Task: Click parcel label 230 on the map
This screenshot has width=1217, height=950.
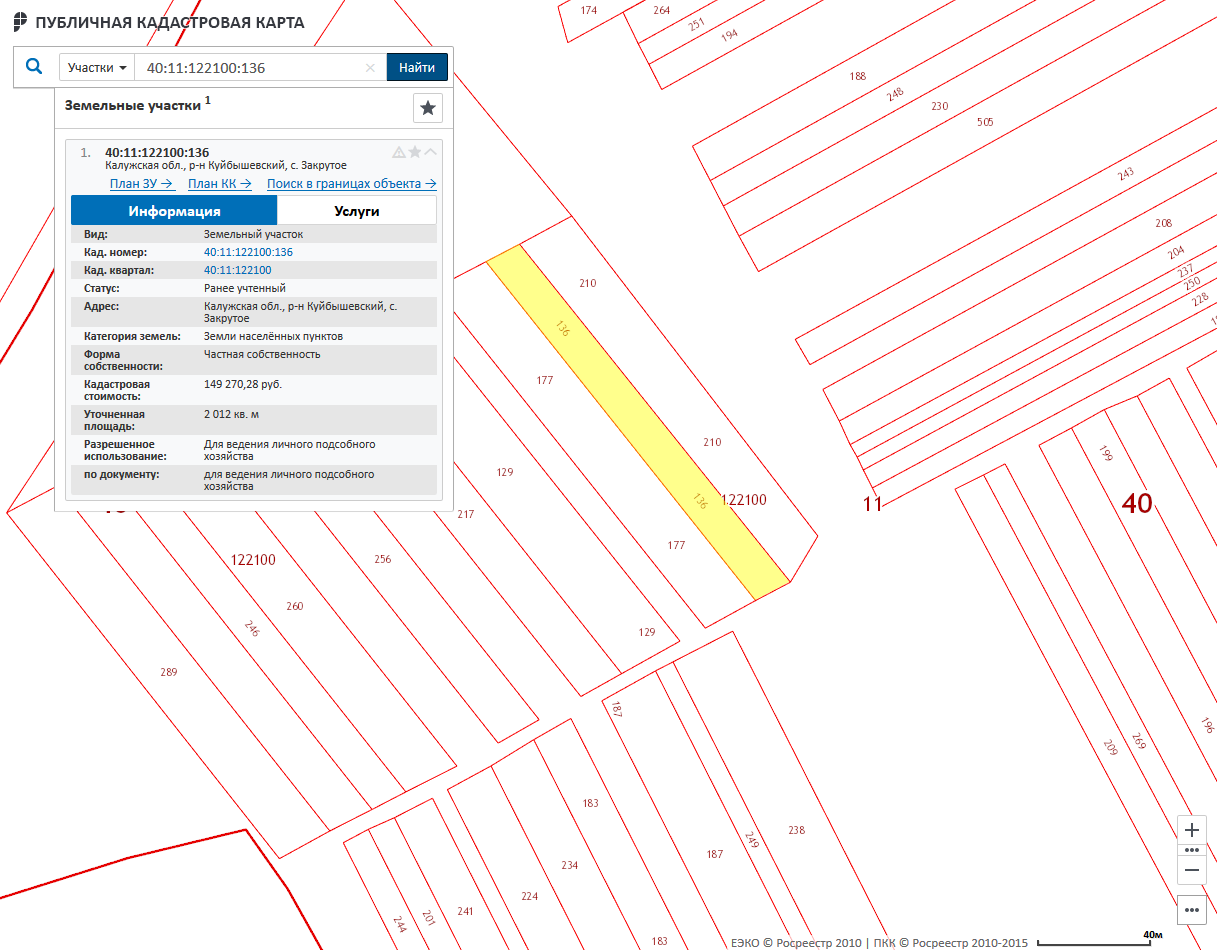Action: click(x=939, y=106)
